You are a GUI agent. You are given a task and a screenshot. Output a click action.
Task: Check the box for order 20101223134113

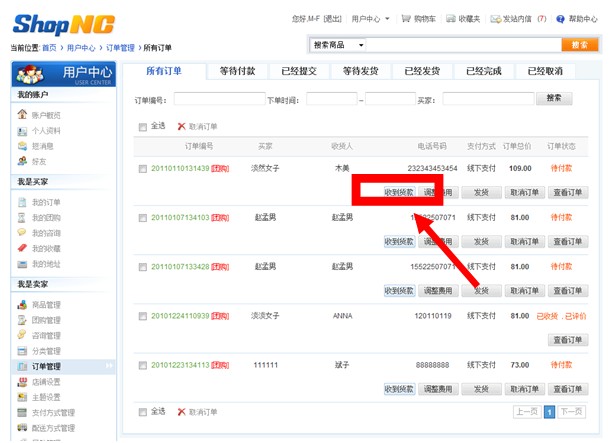[143, 365]
